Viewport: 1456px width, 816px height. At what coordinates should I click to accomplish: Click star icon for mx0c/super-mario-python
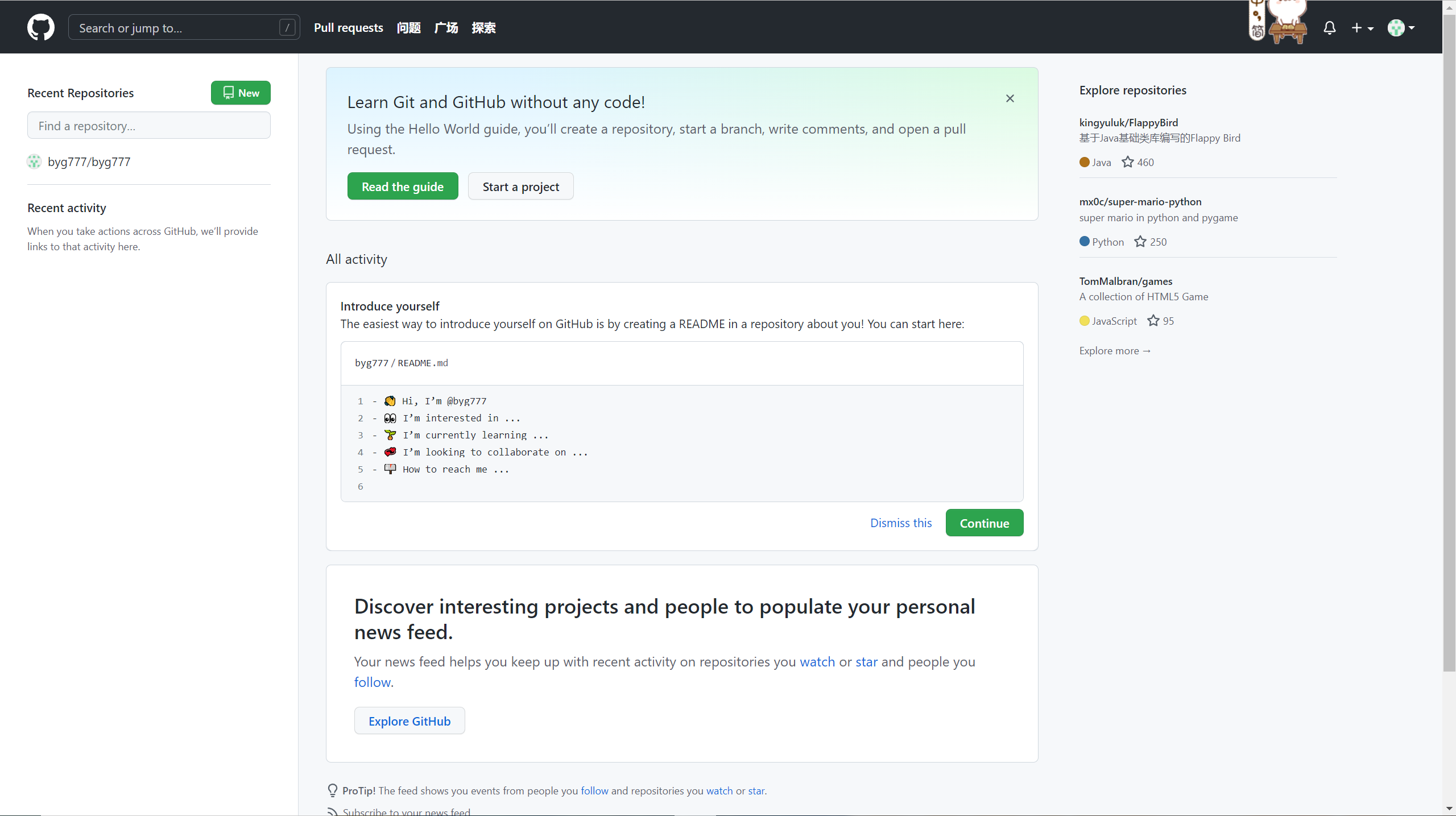coord(1140,242)
